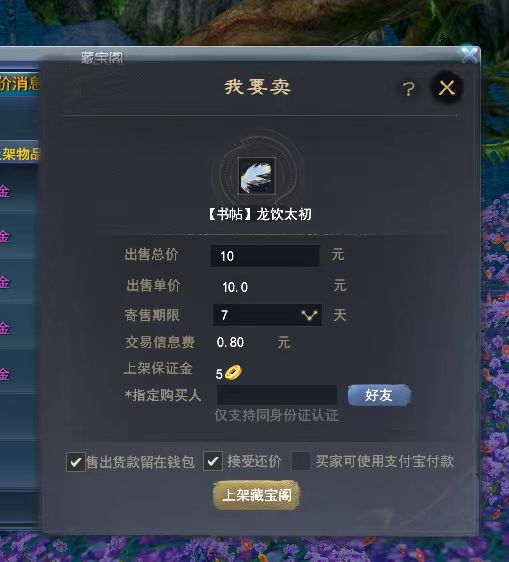Open the 寄售期限 days dropdown
Viewport: 509px width, 562px height.
pyautogui.click(x=267, y=315)
